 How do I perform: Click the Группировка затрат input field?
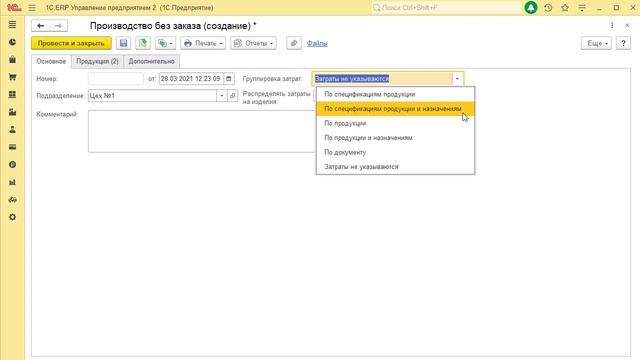(x=382, y=78)
